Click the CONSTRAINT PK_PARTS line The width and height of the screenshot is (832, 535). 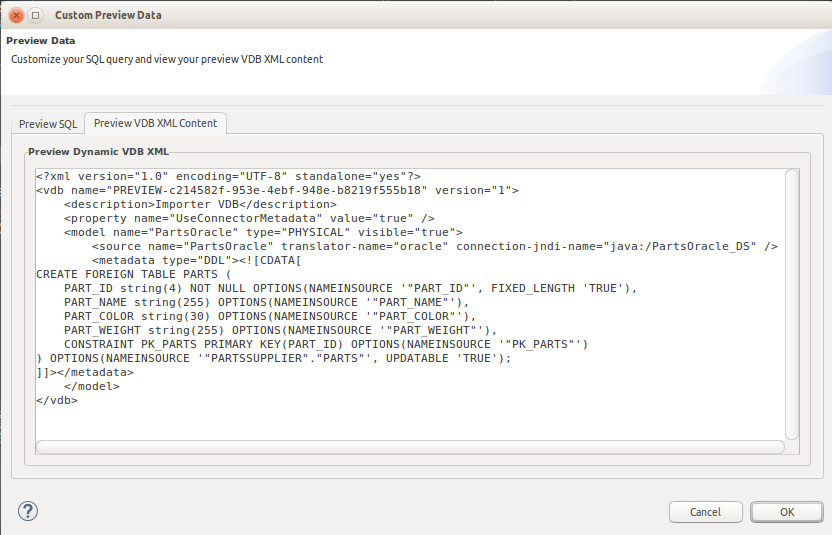pyautogui.click(x=325, y=344)
